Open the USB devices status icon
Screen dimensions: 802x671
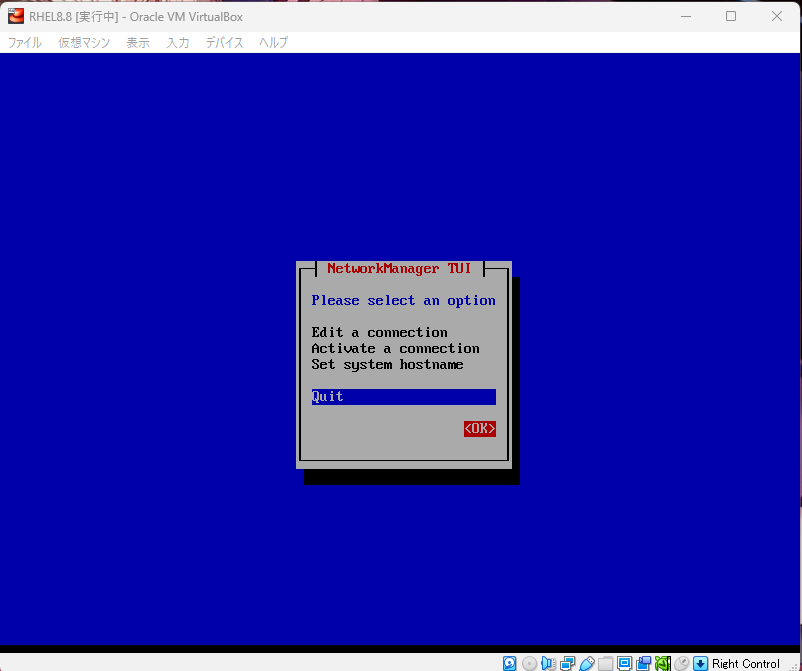coord(587,663)
